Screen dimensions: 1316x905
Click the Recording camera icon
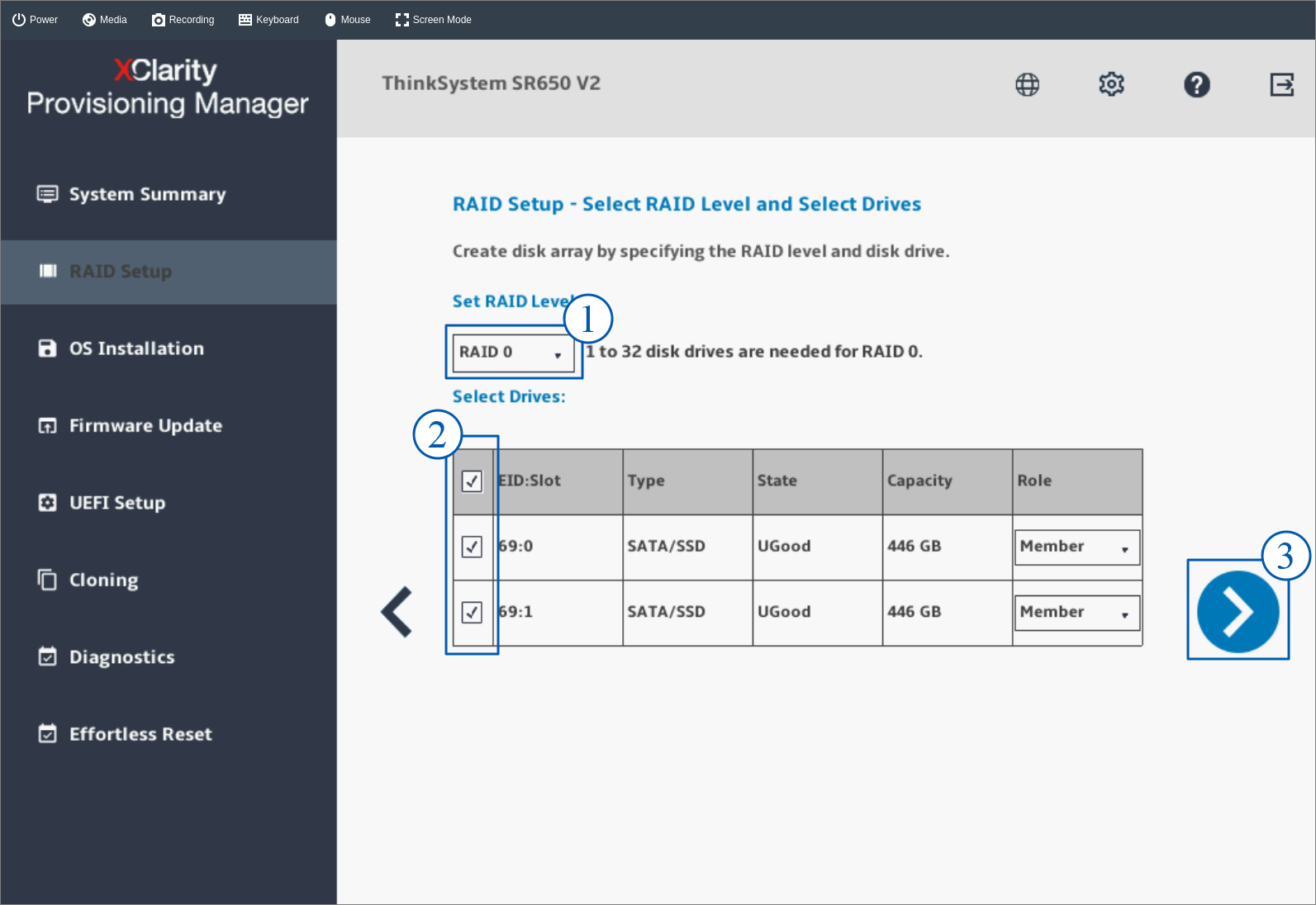pos(159,20)
